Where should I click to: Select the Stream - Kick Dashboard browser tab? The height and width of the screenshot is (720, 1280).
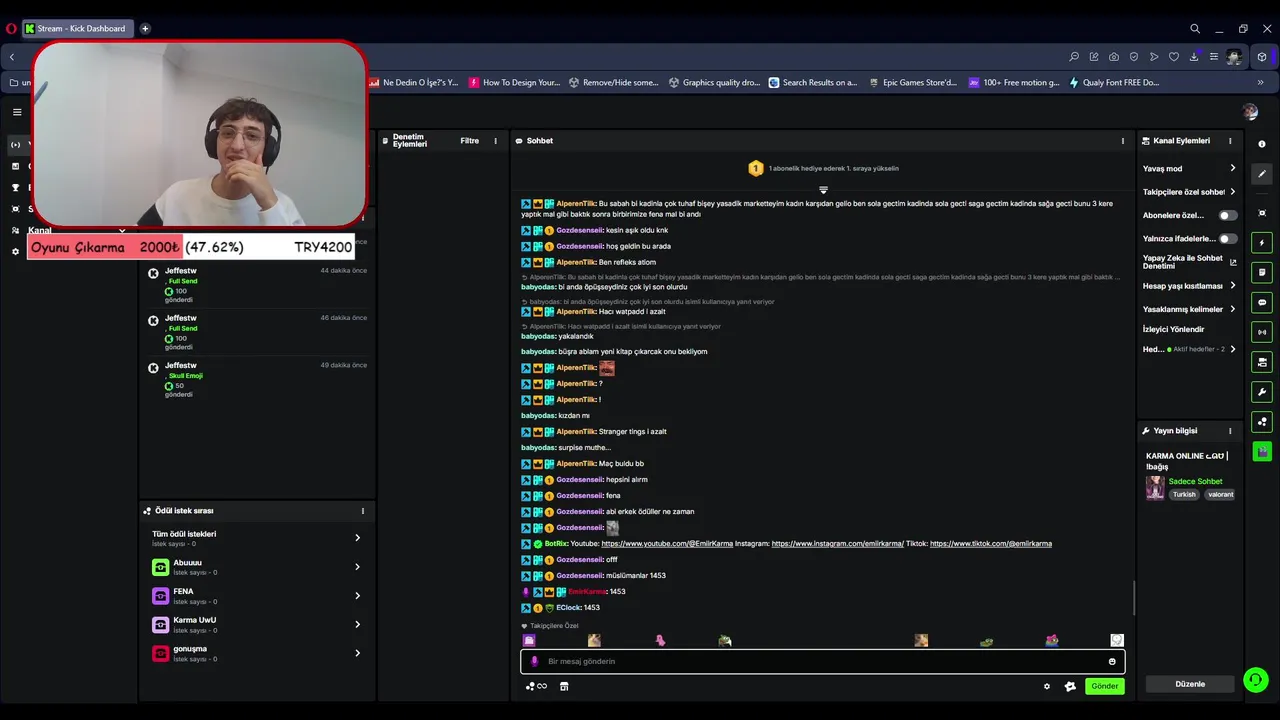click(x=78, y=29)
